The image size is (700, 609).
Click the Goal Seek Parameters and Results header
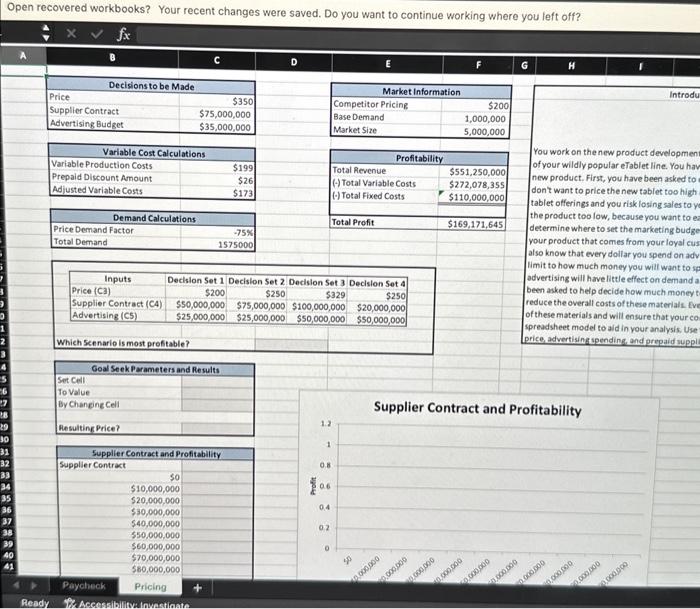(x=155, y=370)
